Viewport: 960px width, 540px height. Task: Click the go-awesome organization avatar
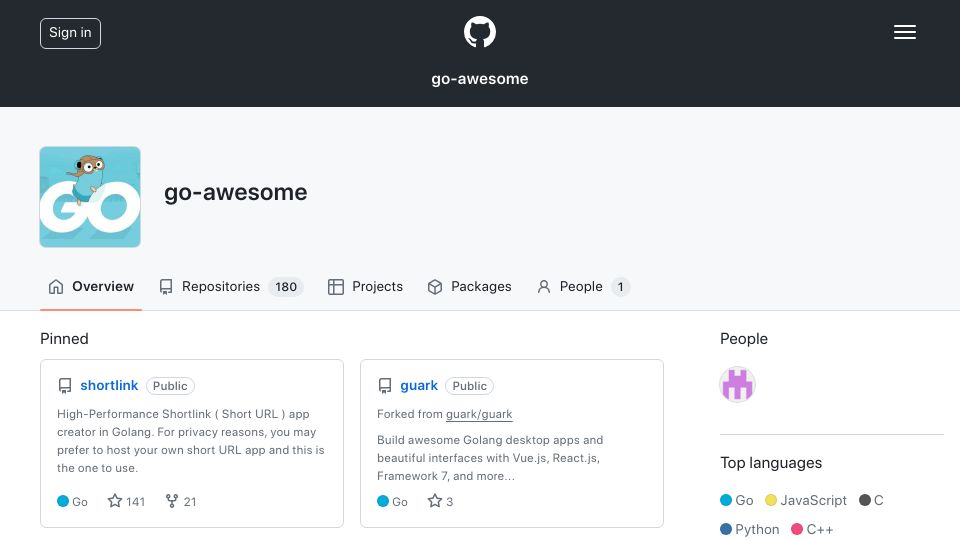point(90,197)
